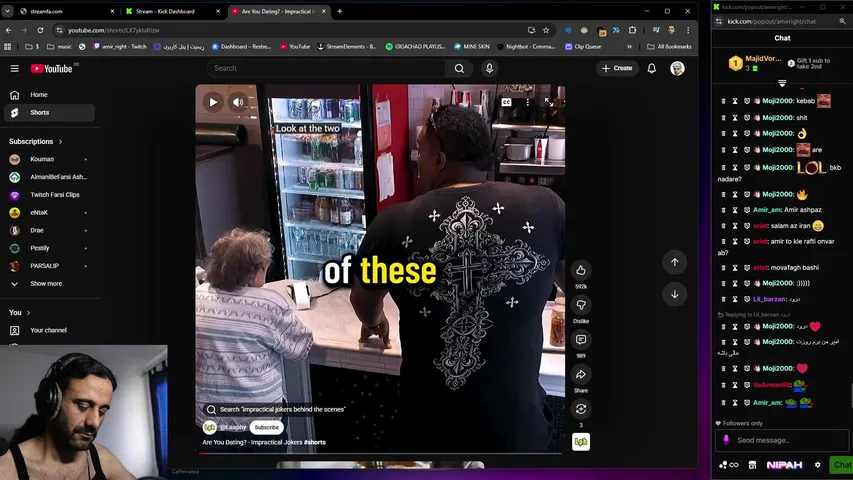Open the Chrome profile avatar
The height and width of the screenshot is (480, 853).
click(671, 30)
